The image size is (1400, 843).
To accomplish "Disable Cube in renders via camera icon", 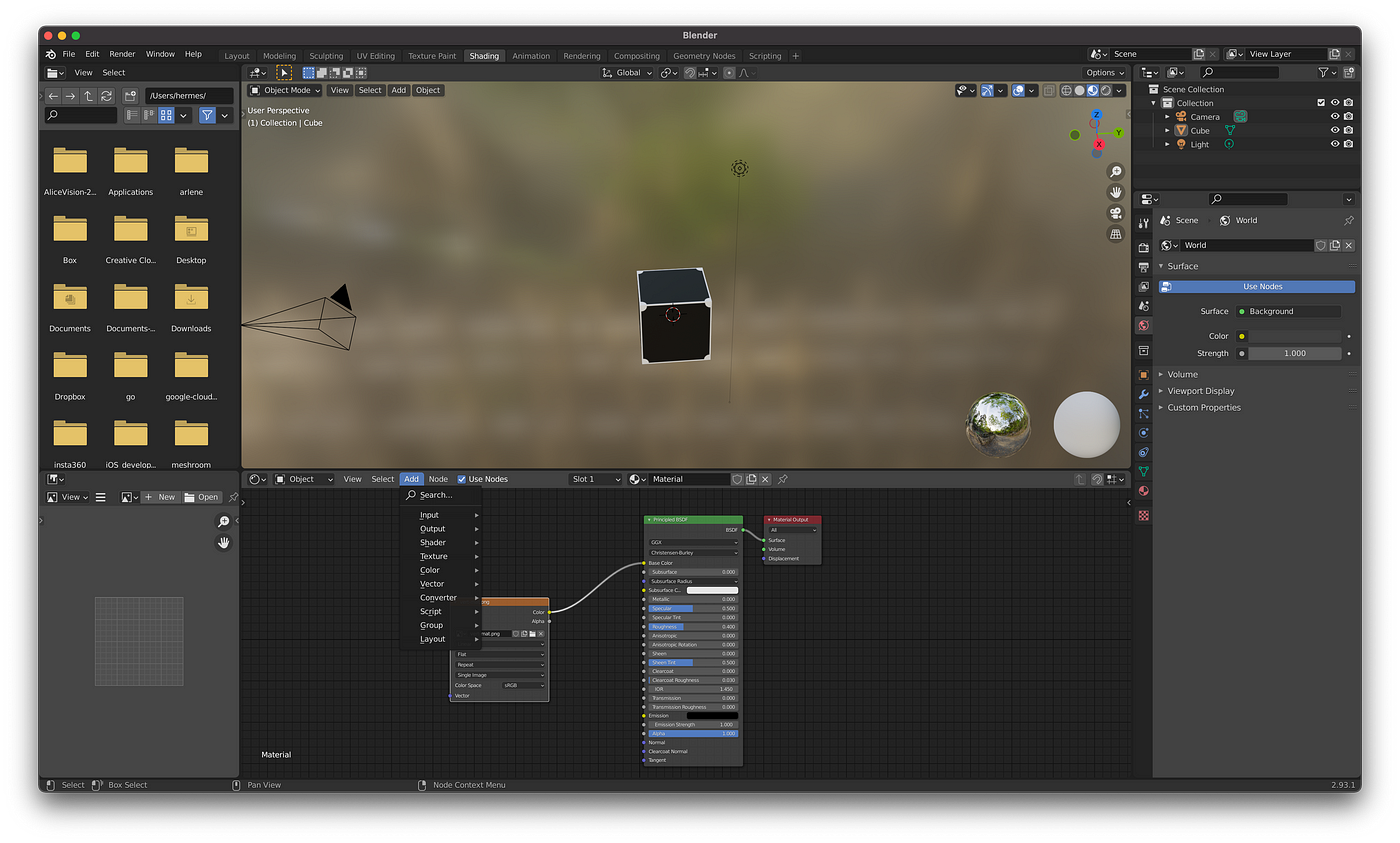I will (1348, 130).
